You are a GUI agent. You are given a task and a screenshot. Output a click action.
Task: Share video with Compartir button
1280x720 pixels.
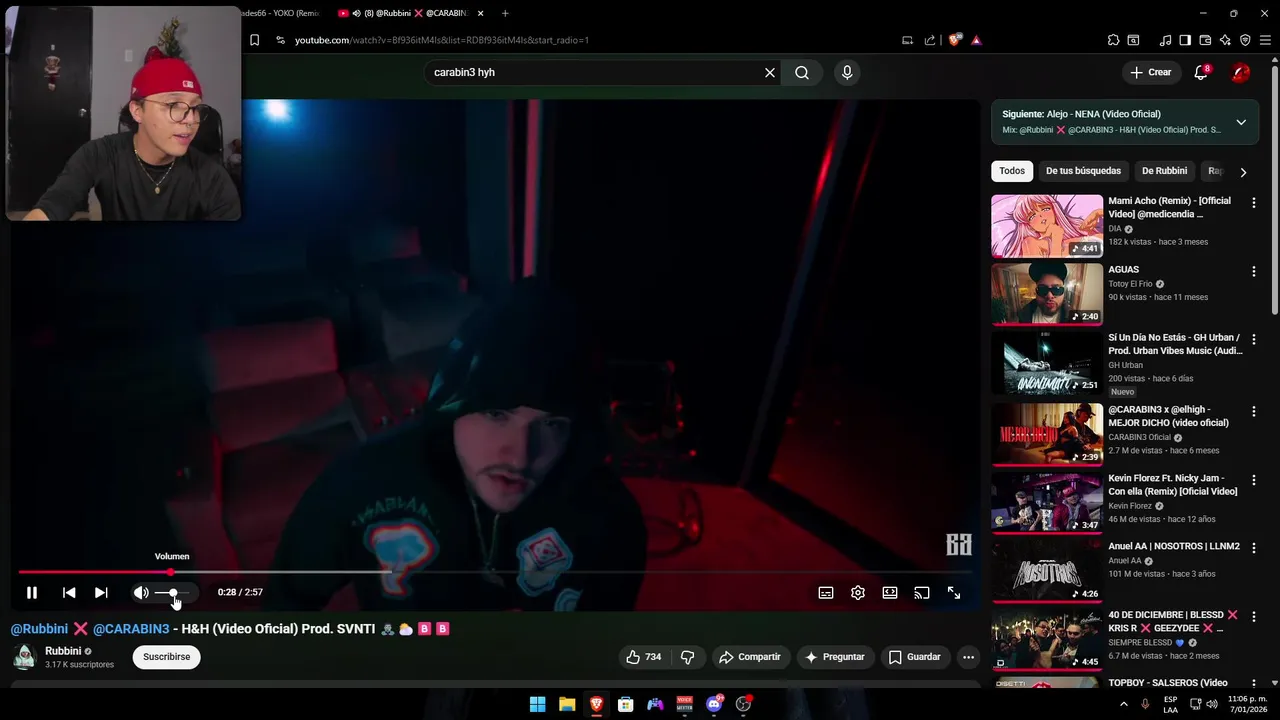pyautogui.click(x=749, y=657)
